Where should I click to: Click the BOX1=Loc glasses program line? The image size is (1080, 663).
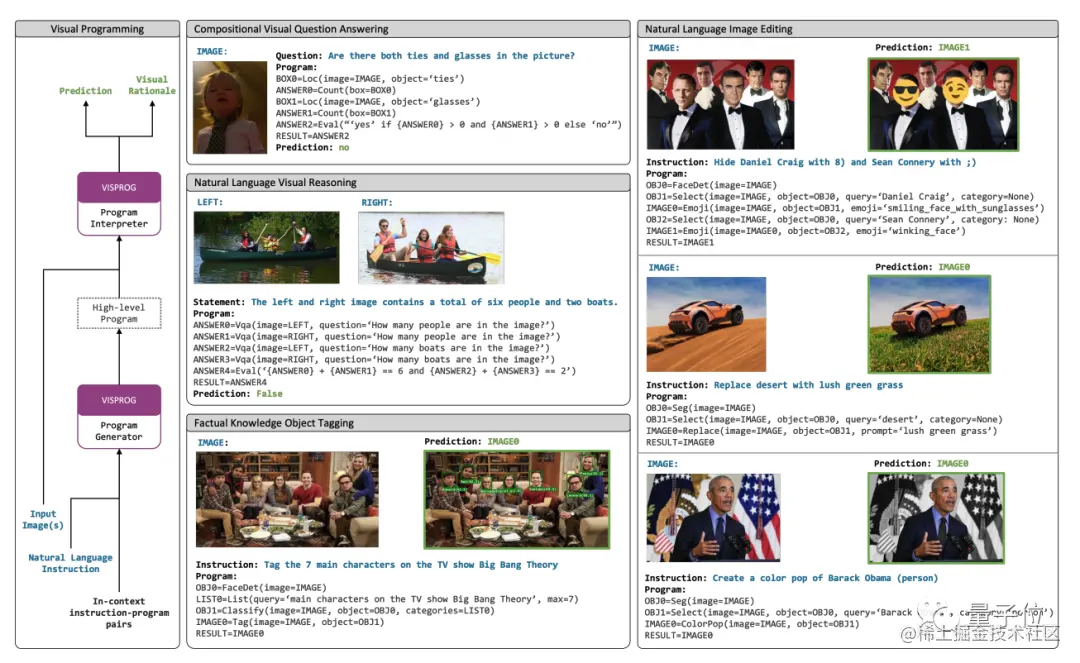[x=378, y=102]
